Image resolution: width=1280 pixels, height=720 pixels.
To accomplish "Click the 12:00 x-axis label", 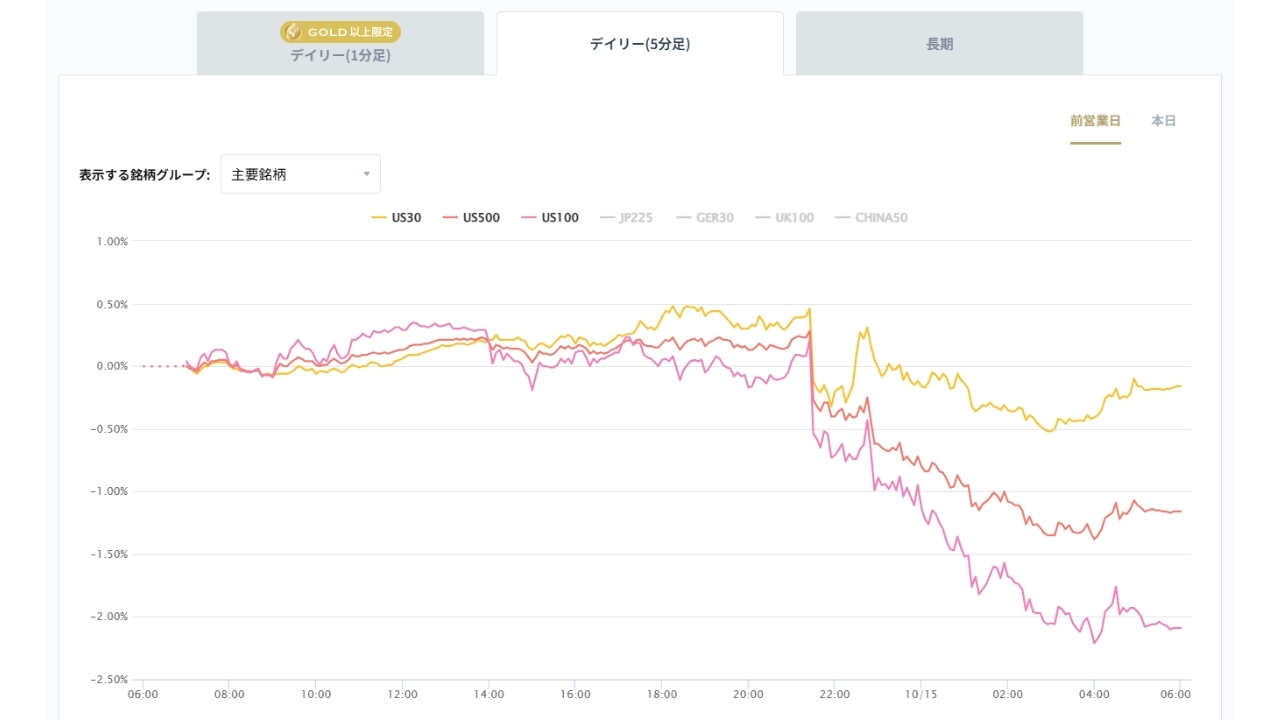I will [402, 694].
